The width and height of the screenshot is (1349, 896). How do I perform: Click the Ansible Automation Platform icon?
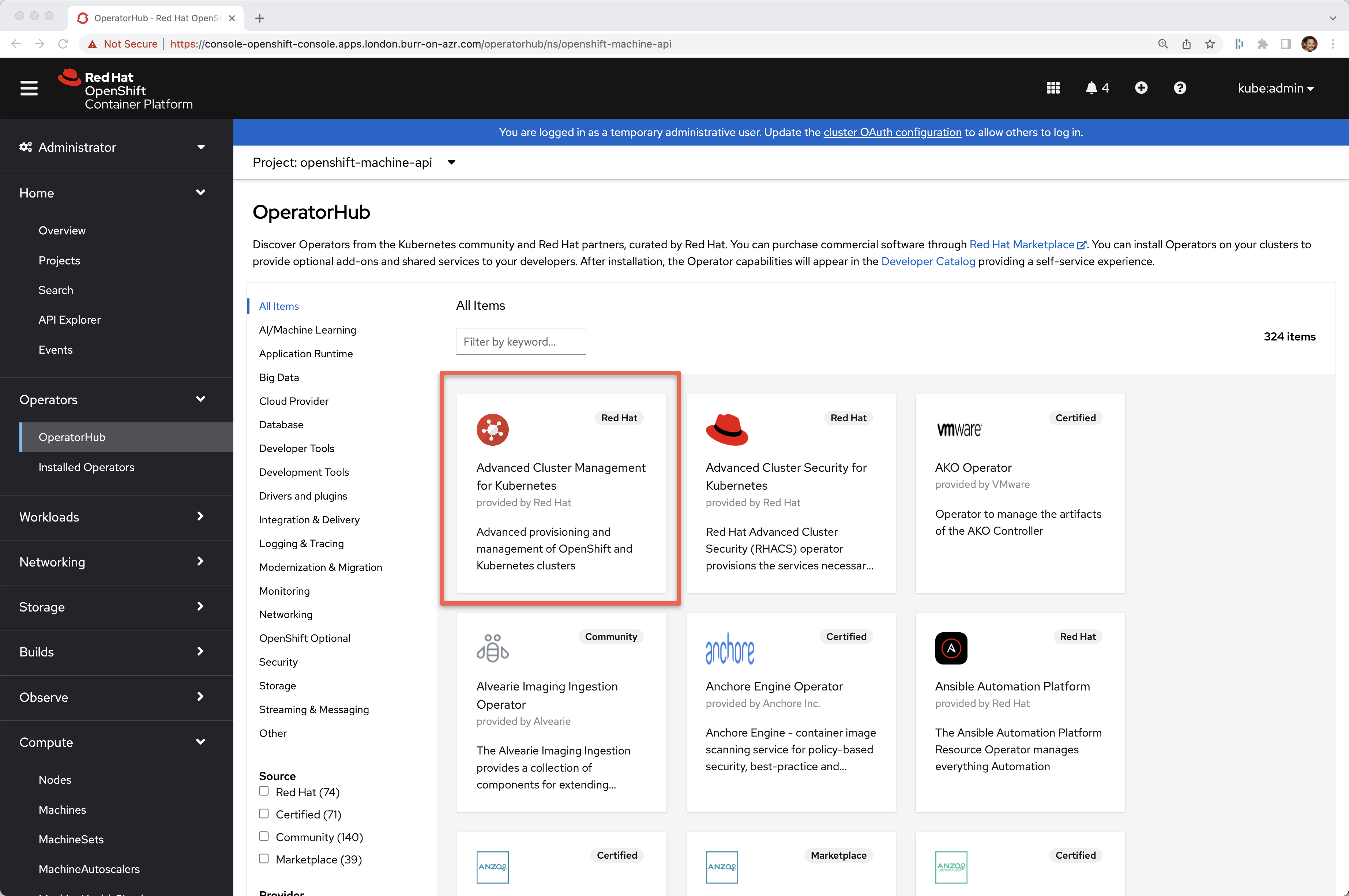(x=951, y=648)
